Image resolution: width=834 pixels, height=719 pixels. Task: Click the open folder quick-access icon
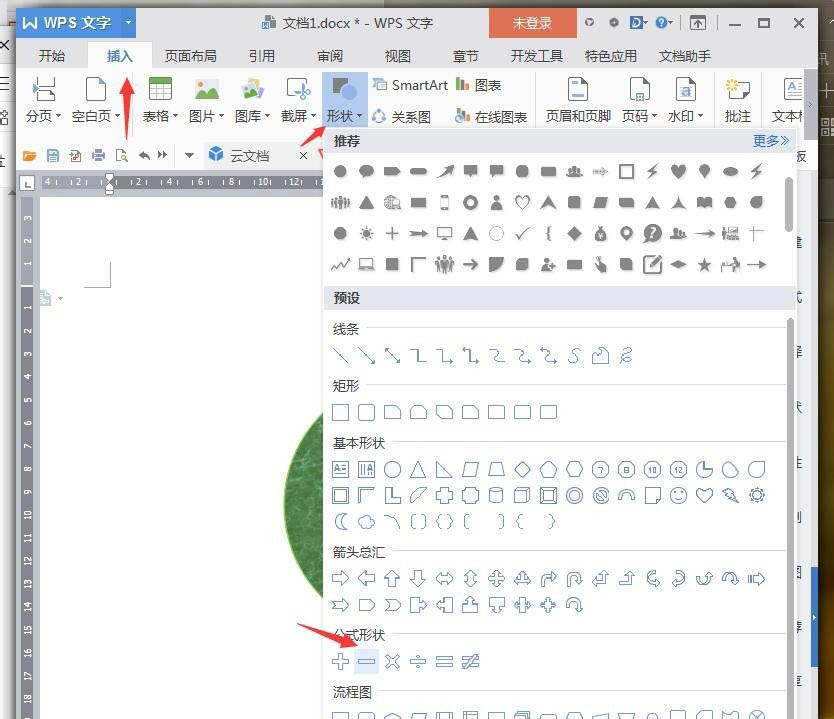pos(30,155)
